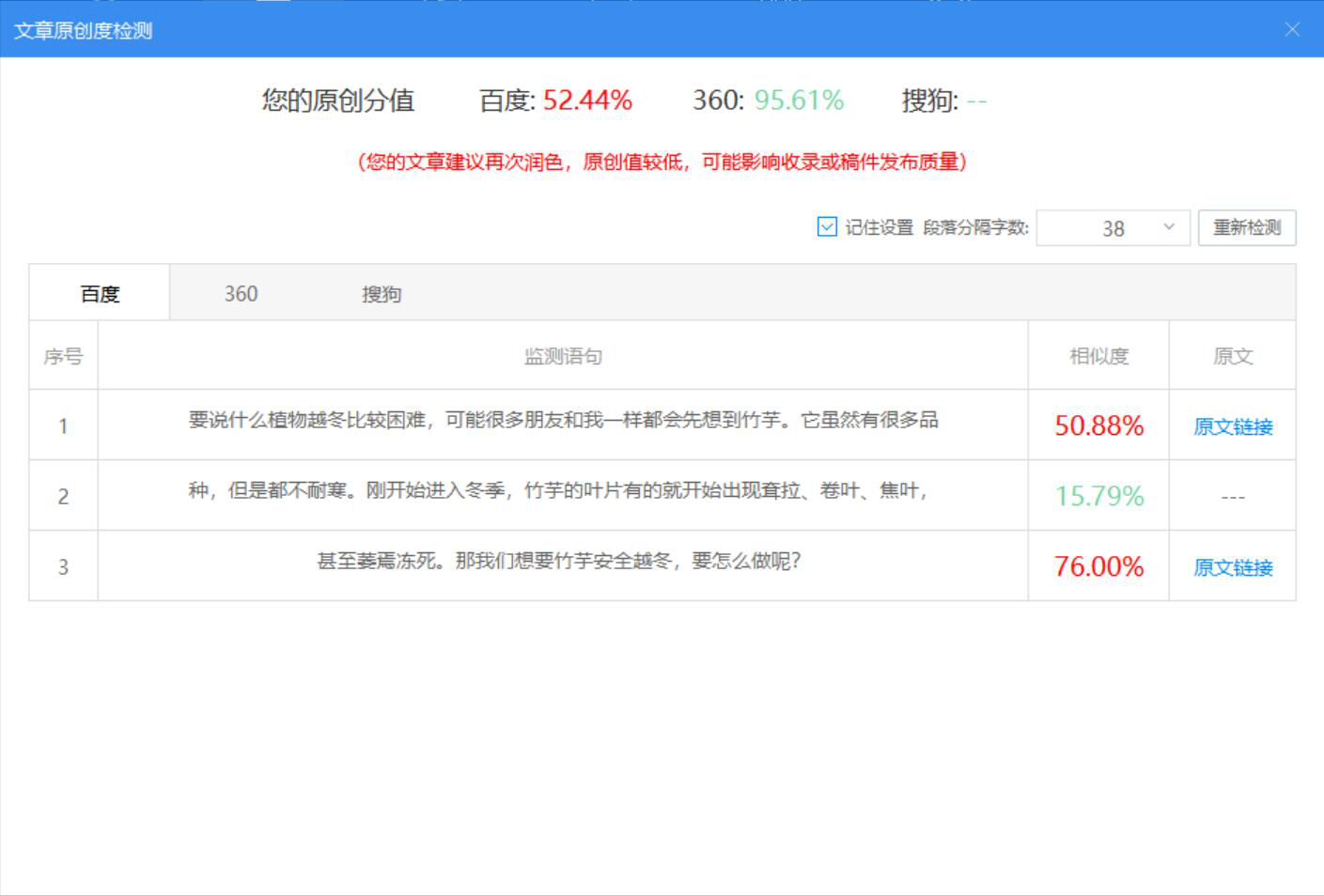Image resolution: width=1324 pixels, height=896 pixels.
Task: Click the 原文 column header
Action: (x=1233, y=356)
